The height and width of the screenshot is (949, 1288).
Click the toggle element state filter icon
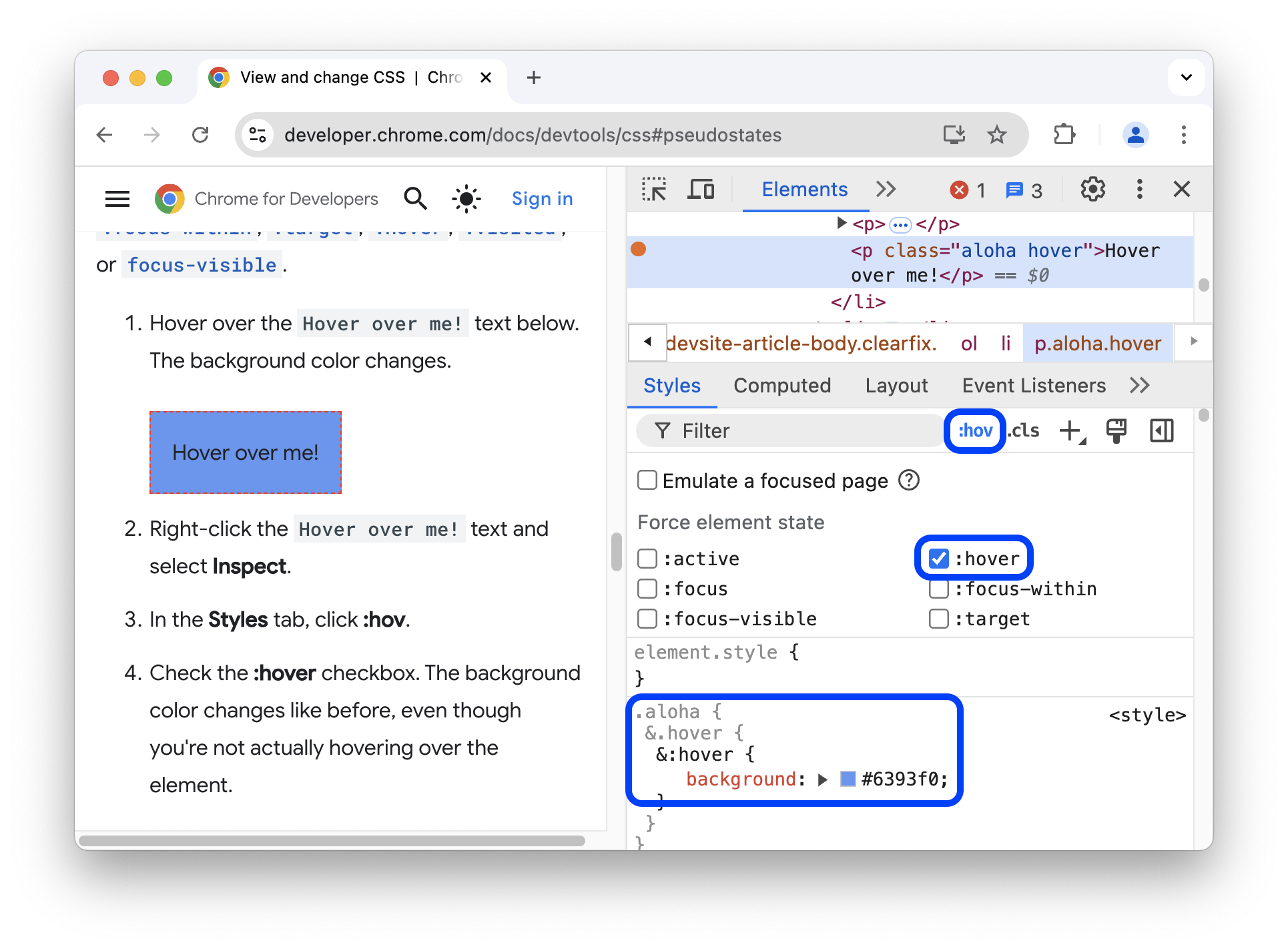[974, 431]
